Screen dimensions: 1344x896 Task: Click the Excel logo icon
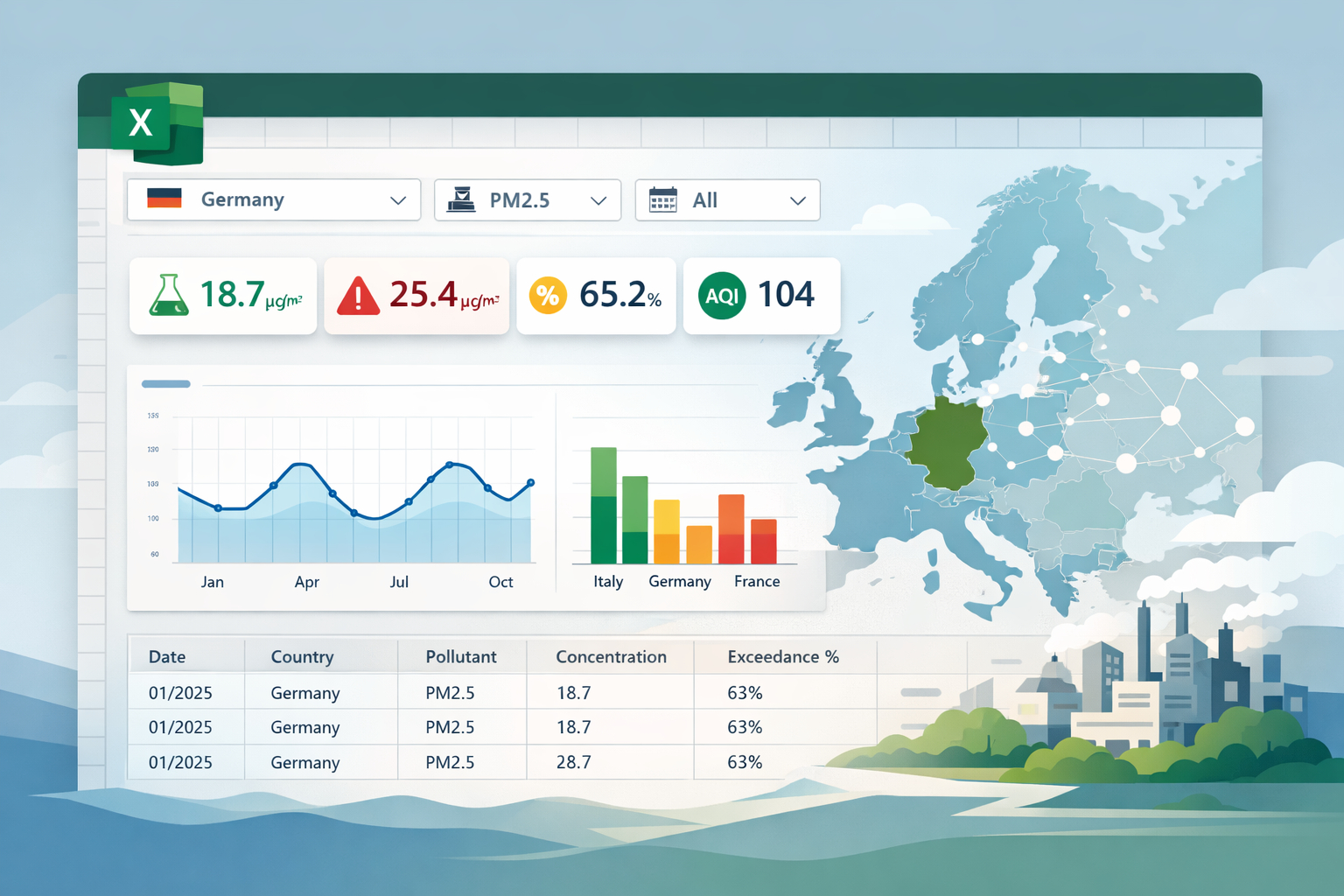pyautogui.click(x=157, y=123)
